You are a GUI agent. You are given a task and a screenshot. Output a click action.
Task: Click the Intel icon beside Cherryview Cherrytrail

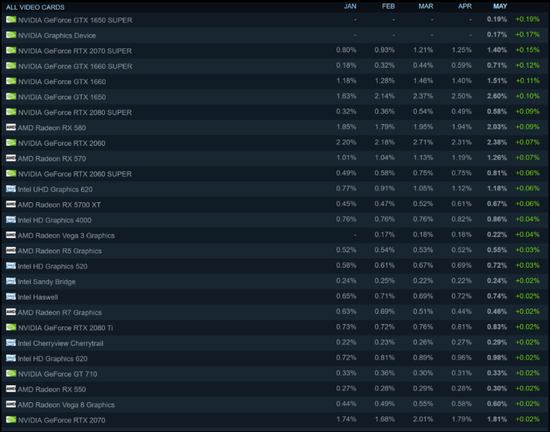(11, 343)
